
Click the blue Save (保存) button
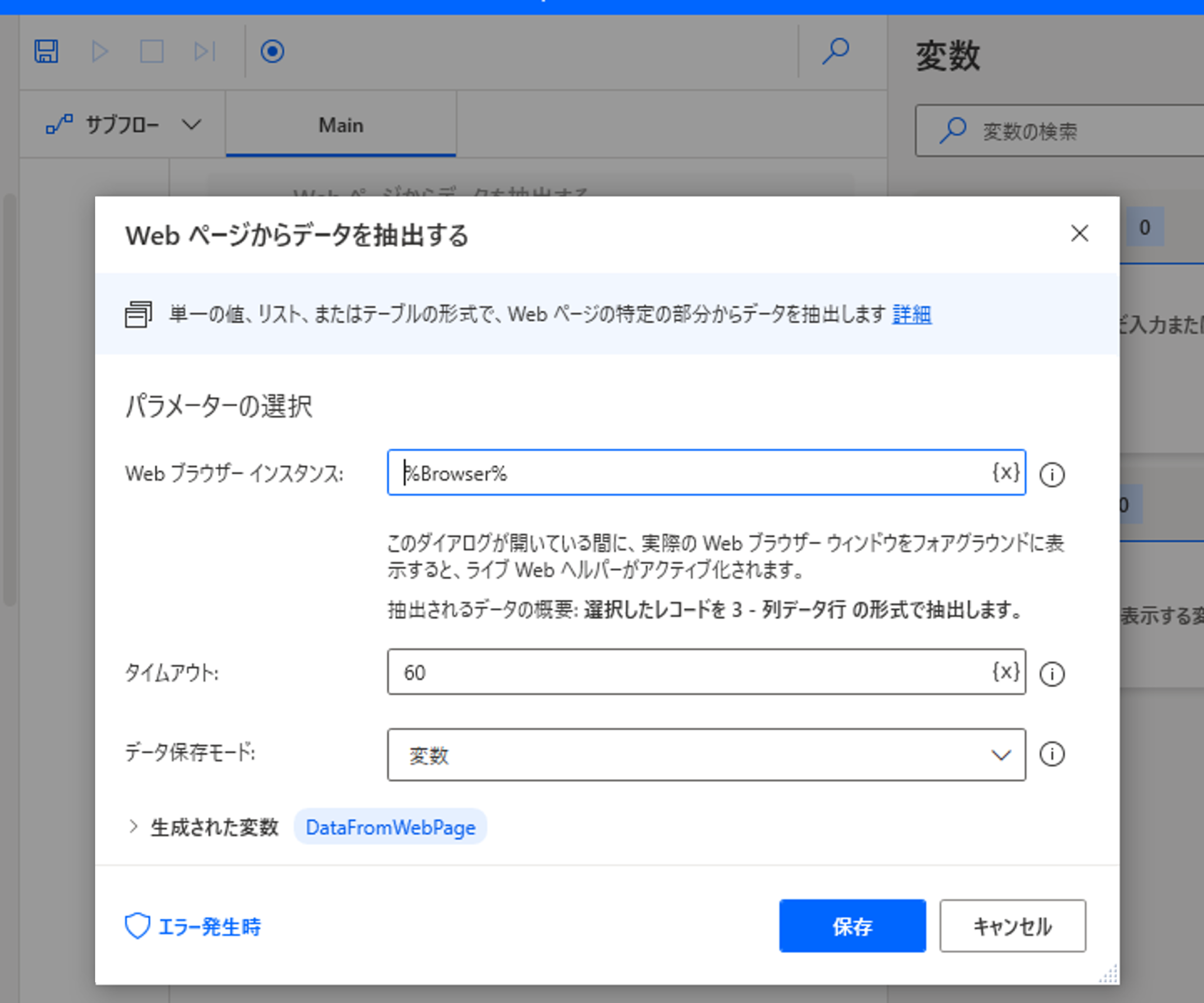tap(852, 926)
